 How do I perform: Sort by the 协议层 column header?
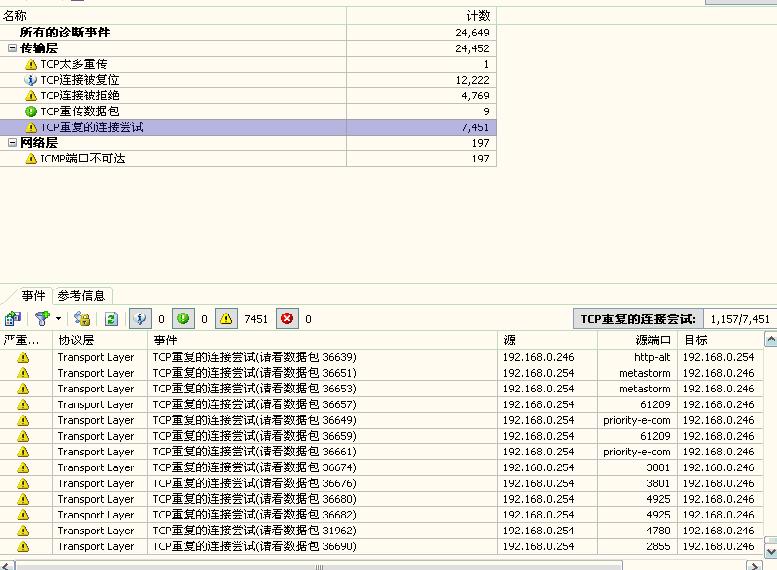pos(99,340)
